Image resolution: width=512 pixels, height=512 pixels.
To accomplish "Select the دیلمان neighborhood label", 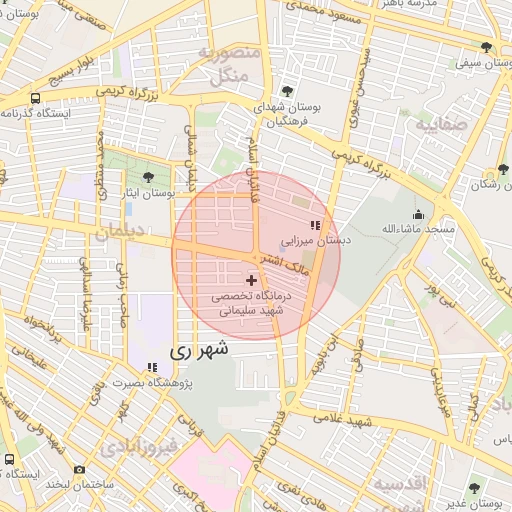I will click(x=120, y=233).
